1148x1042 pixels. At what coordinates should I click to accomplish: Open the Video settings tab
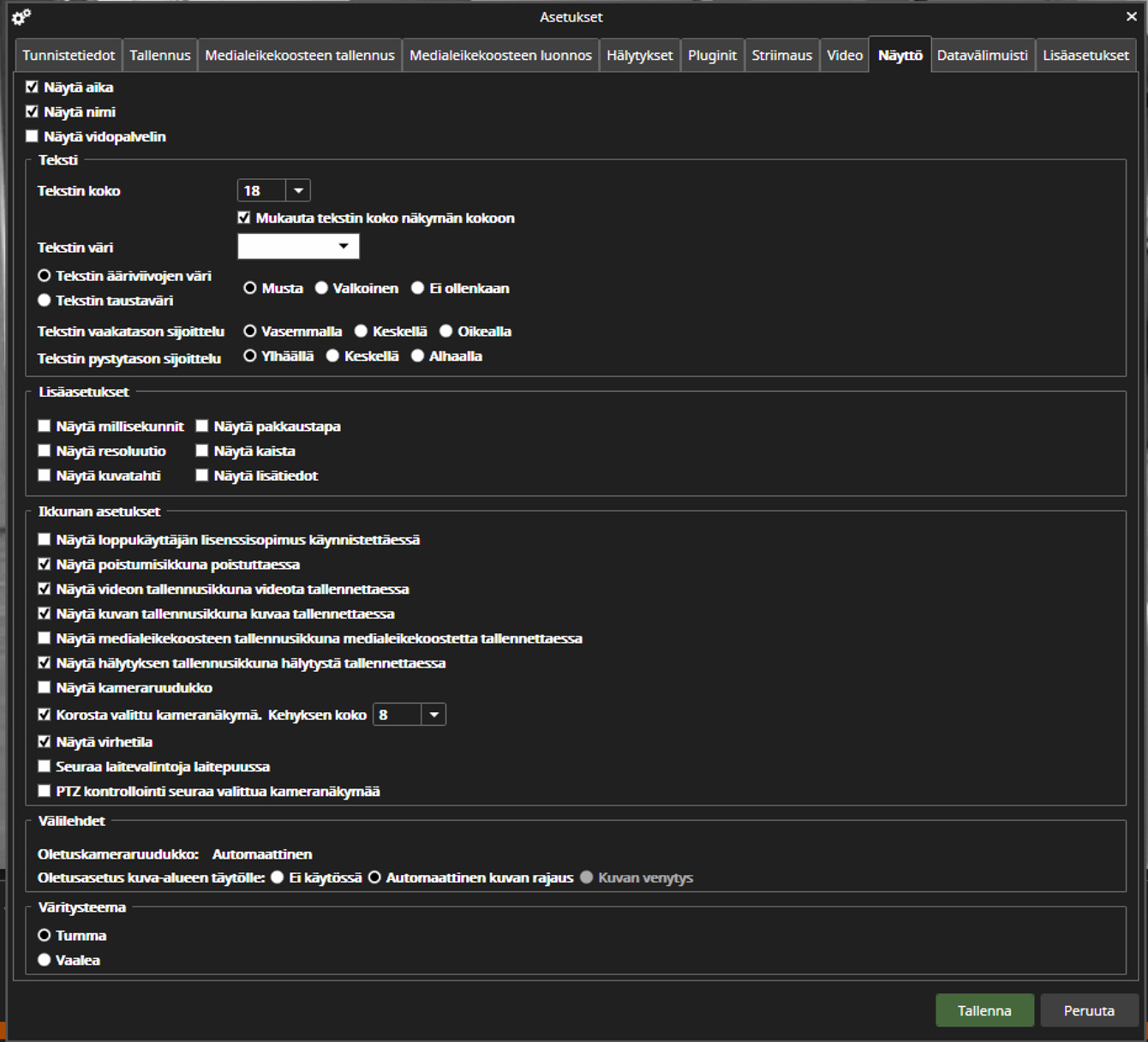coord(844,54)
